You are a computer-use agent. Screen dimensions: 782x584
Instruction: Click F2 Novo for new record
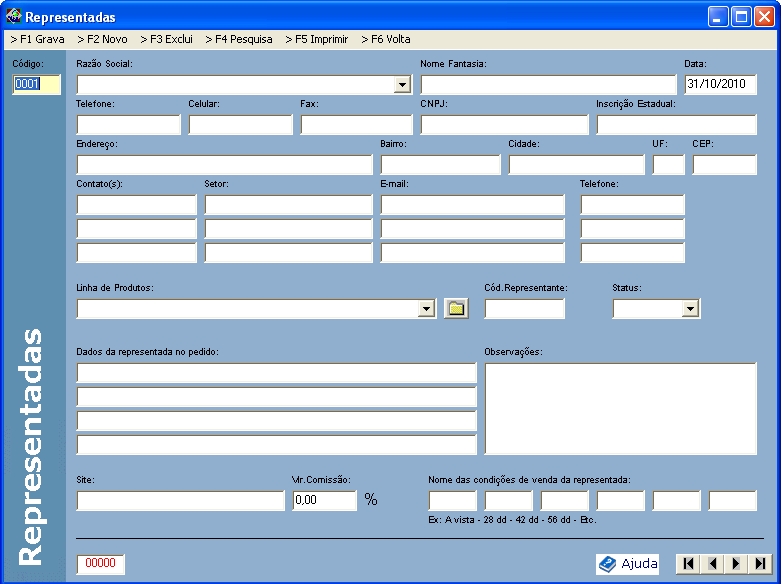pyautogui.click(x=102, y=39)
